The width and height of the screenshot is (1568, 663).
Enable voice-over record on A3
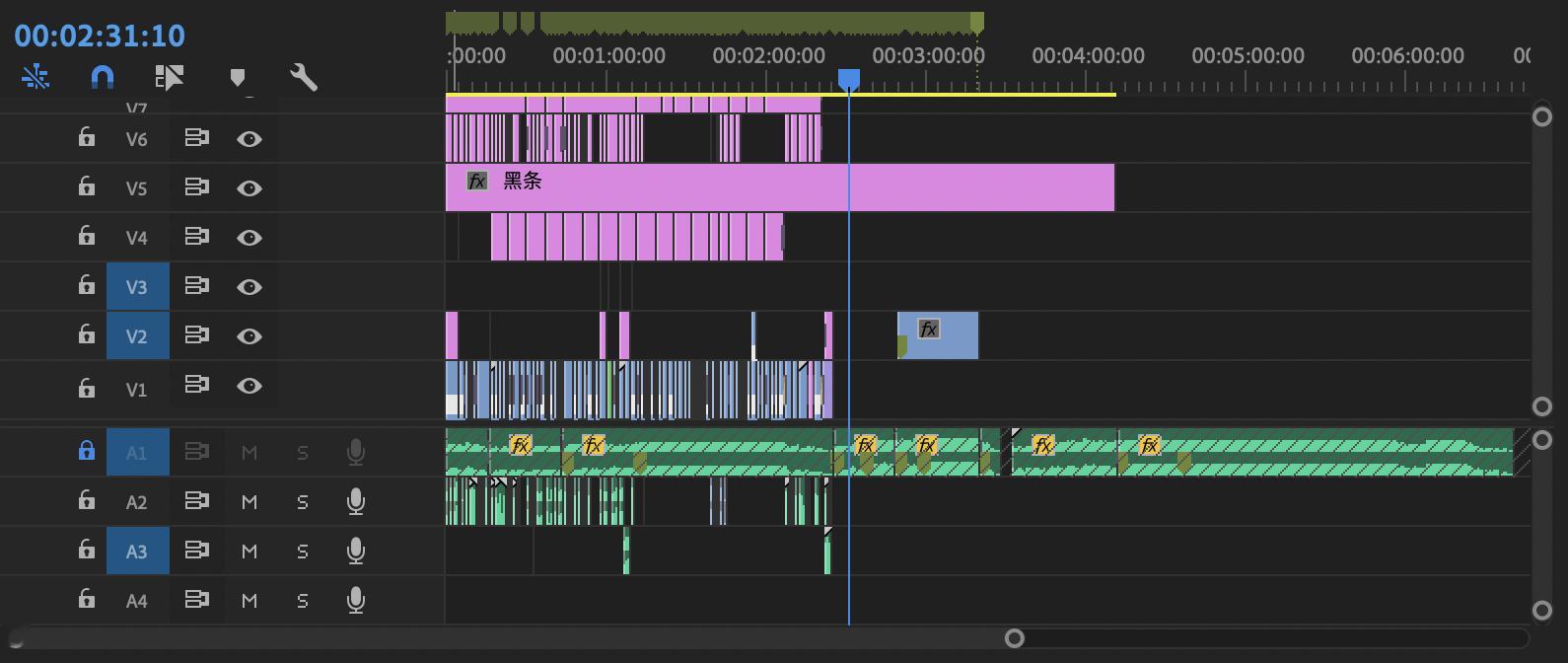click(x=356, y=552)
